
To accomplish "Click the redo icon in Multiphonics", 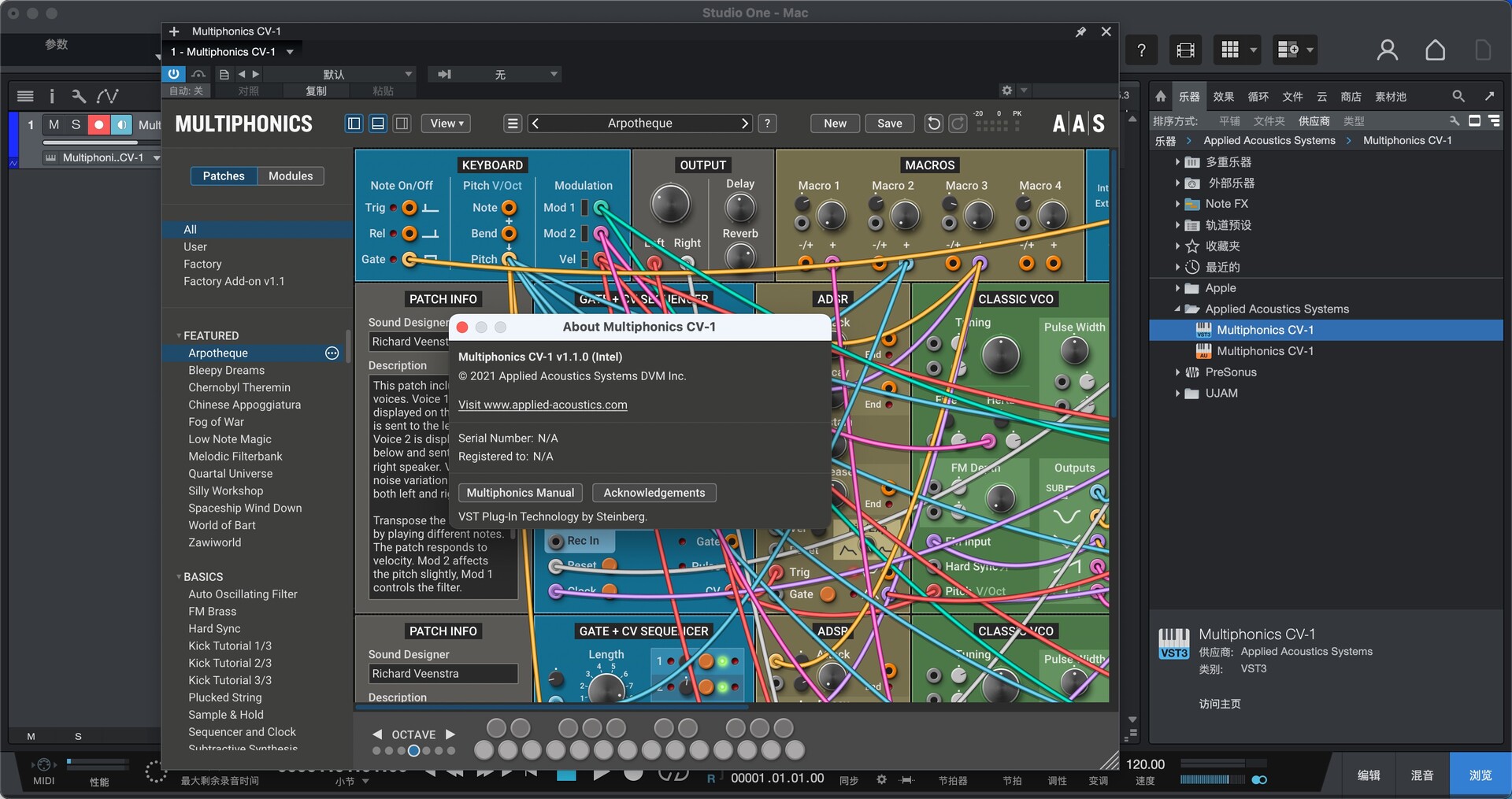I will [958, 124].
